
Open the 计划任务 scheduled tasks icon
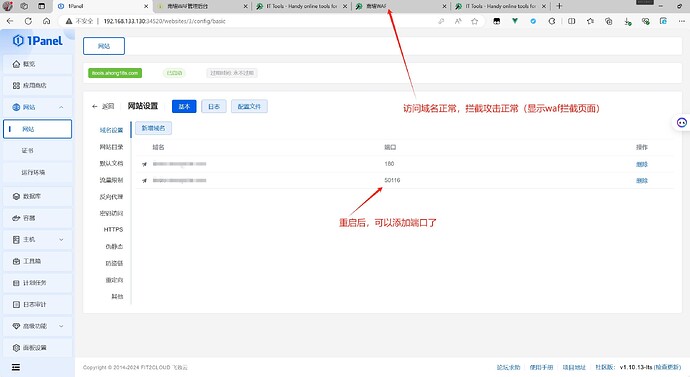pyautogui.click(x=16, y=283)
